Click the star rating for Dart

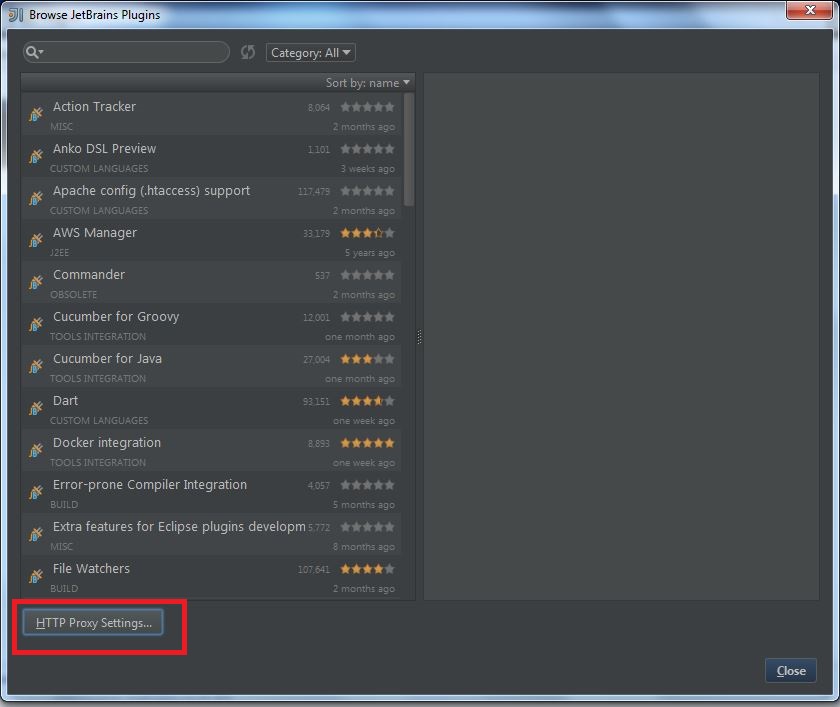pyautogui.click(x=368, y=401)
